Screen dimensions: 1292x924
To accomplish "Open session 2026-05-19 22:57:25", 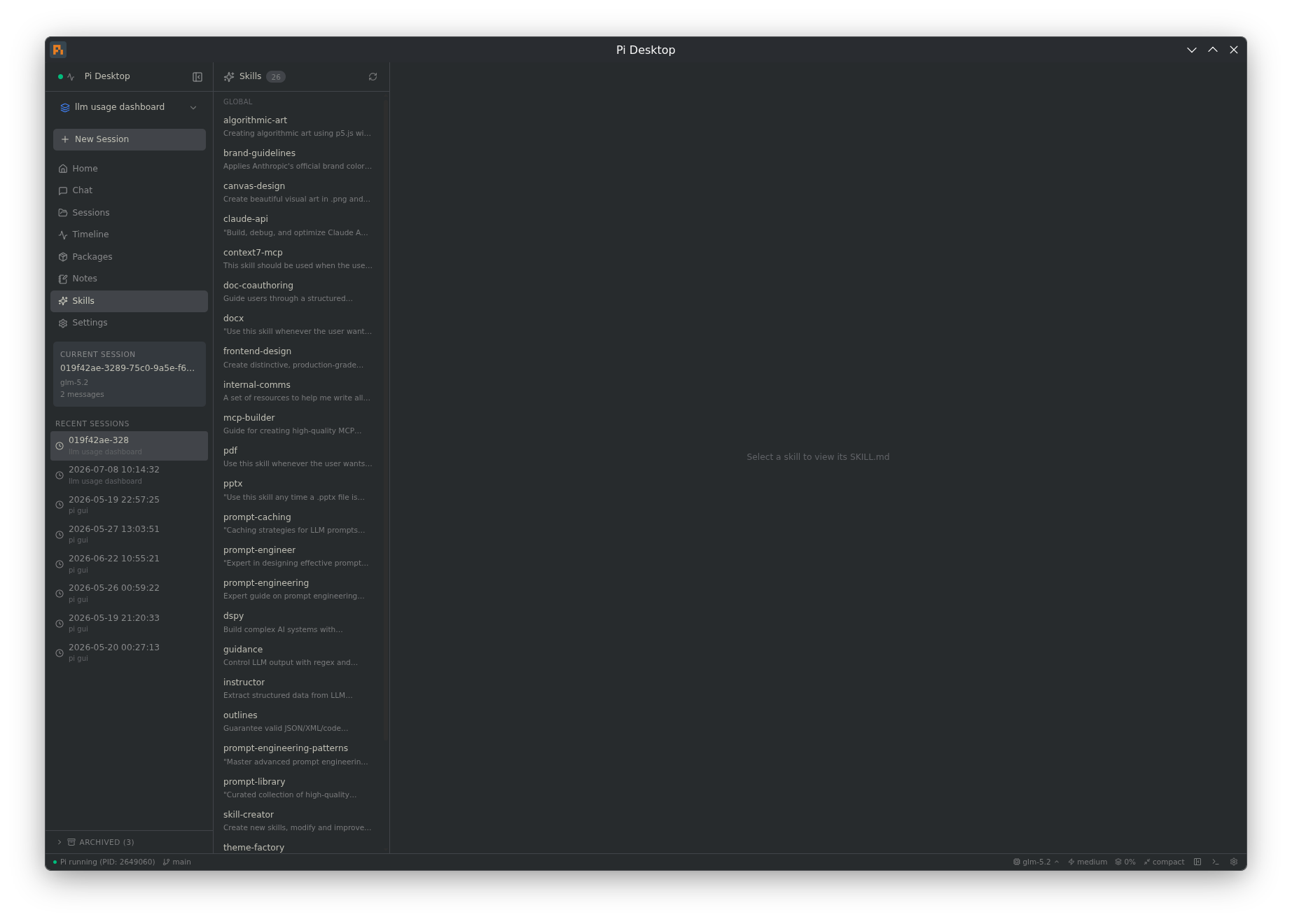I will click(x=129, y=505).
